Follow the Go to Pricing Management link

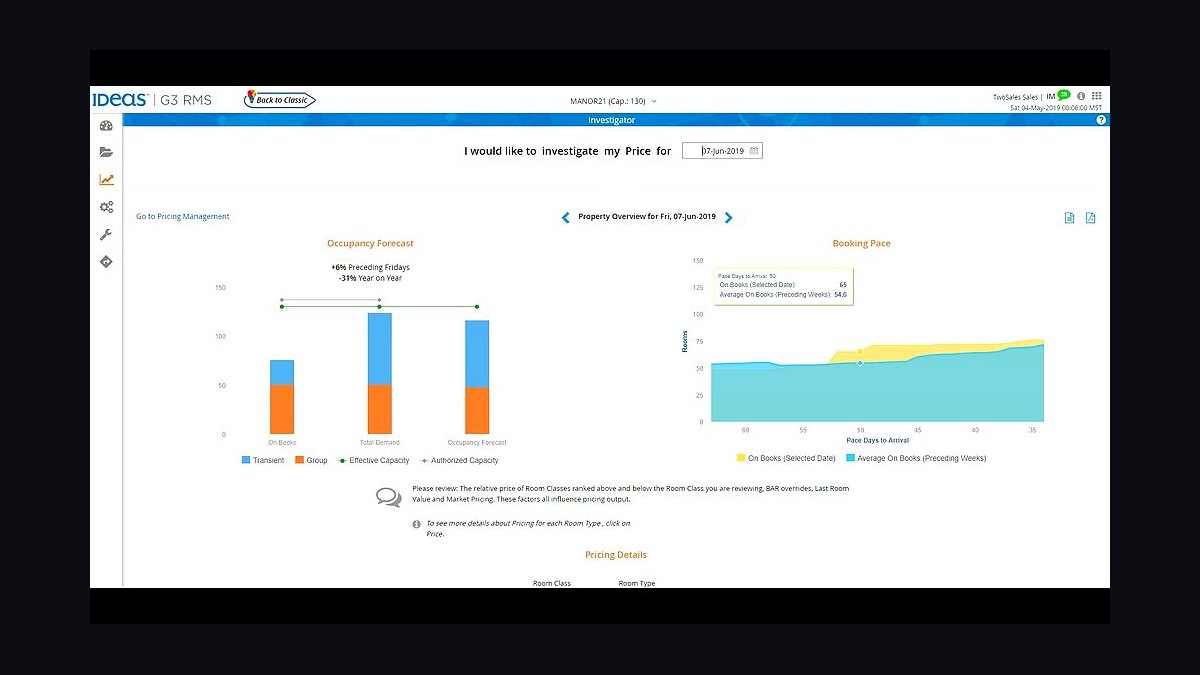click(183, 216)
